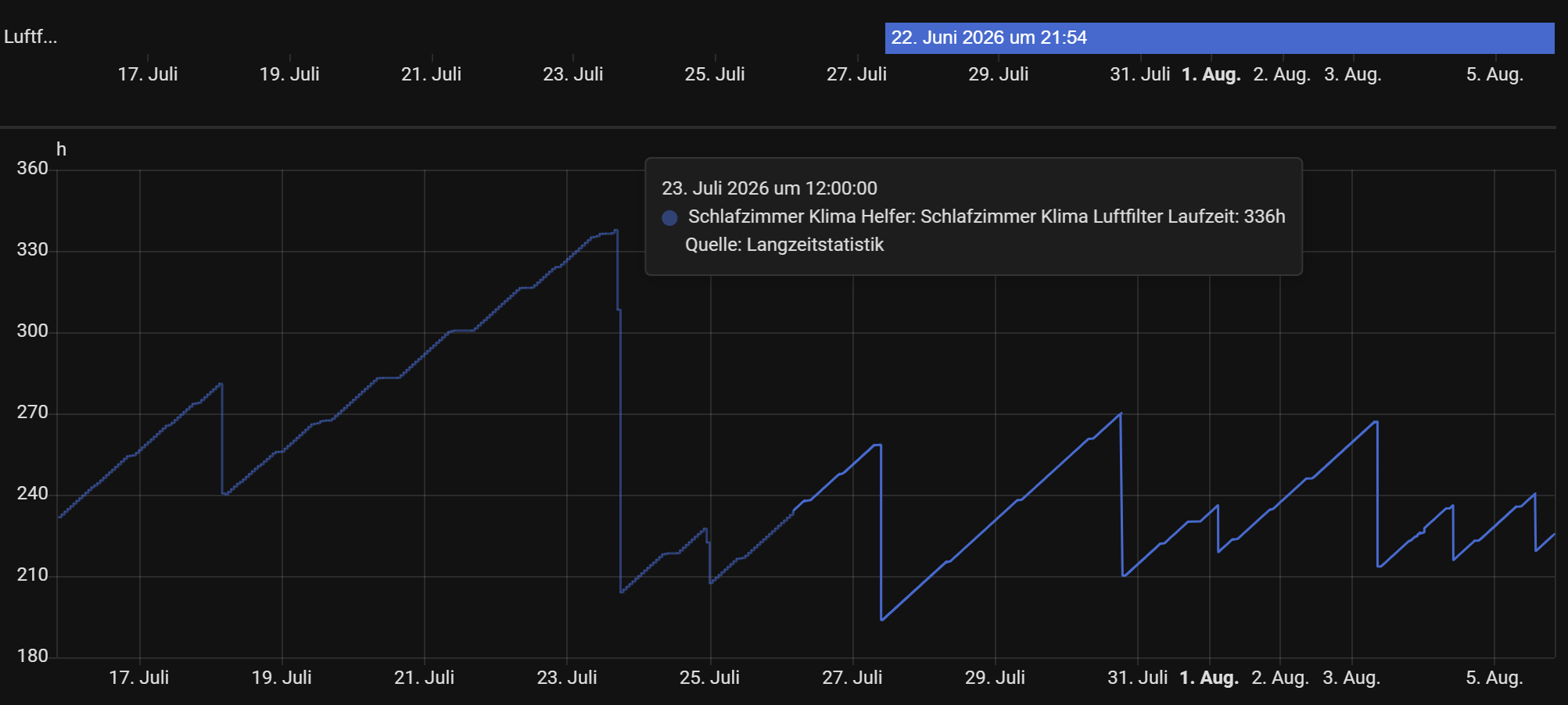Select the bold 1. Aug. label on the bottom axis
This screenshot has height=705, width=1568.
tap(1209, 678)
